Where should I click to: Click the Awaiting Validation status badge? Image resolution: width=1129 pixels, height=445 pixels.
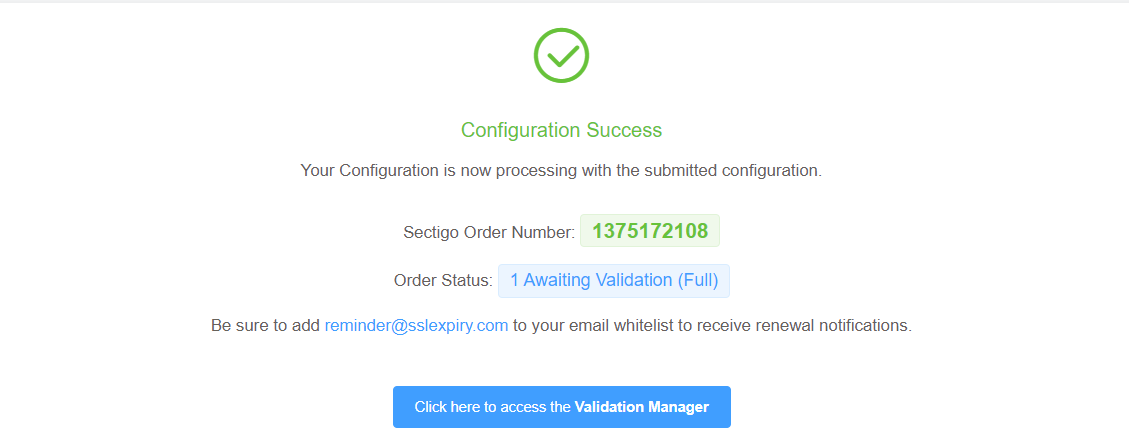(613, 281)
